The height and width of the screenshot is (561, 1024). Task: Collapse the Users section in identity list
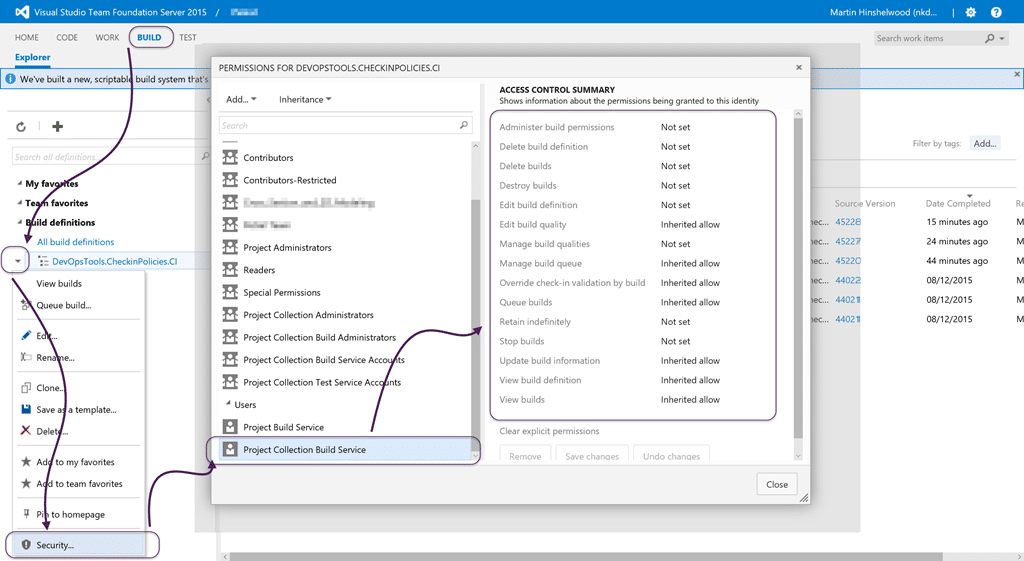(x=228, y=404)
